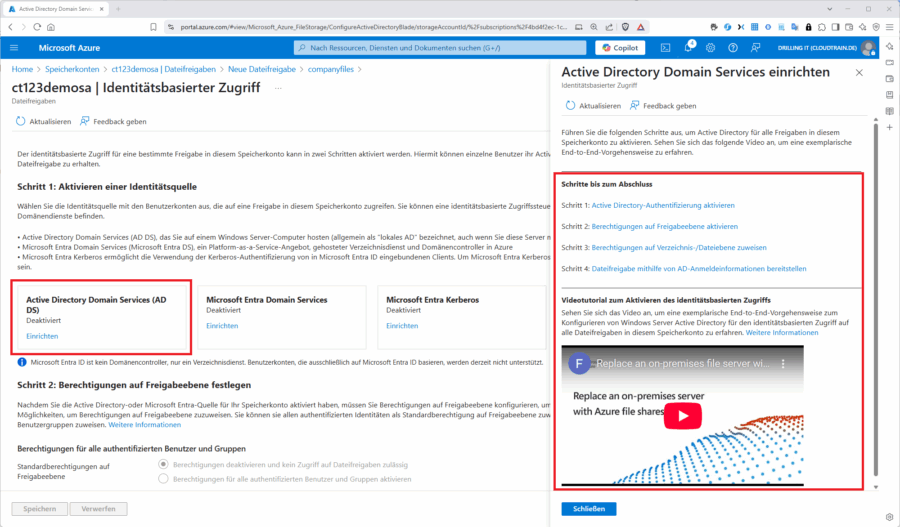Go to Speicherkonten breadcrumb
Image resolution: width=900 pixels, height=527 pixels.
click(x=72, y=69)
